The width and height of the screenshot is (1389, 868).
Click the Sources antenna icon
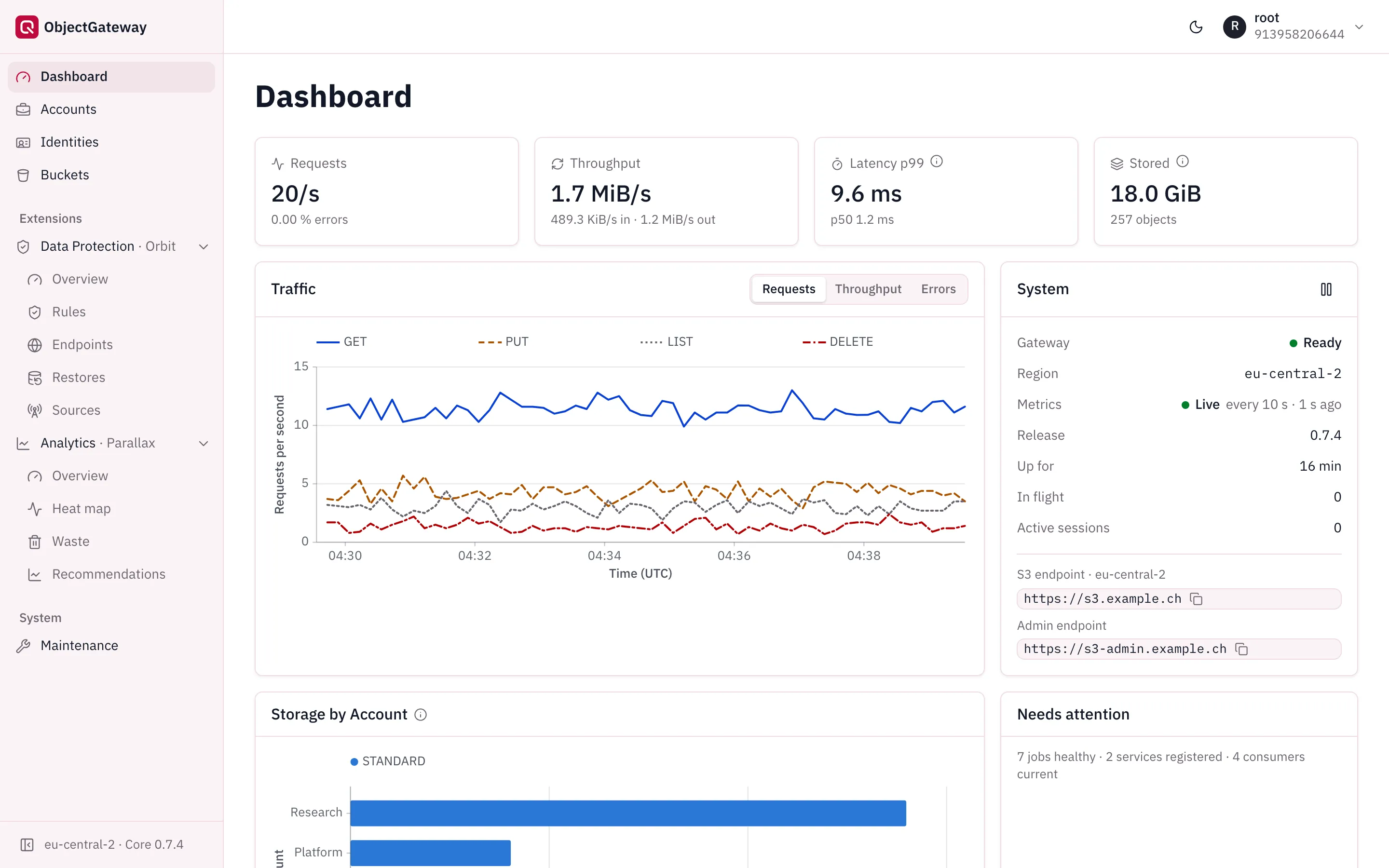(35, 410)
